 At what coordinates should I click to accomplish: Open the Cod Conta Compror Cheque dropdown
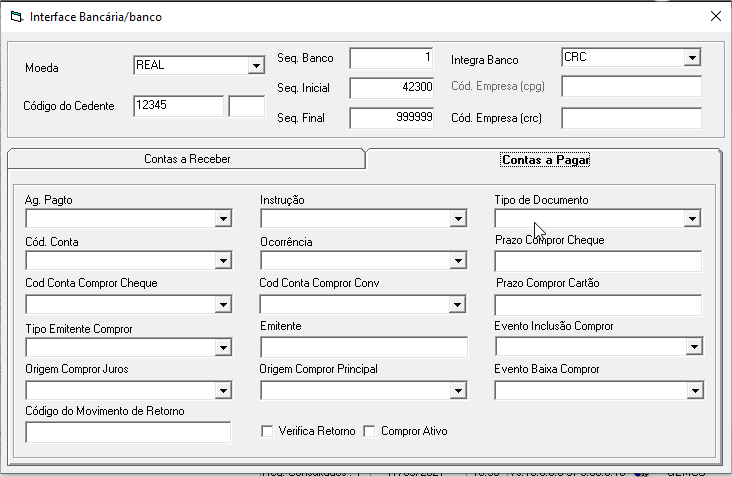point(223,305)
